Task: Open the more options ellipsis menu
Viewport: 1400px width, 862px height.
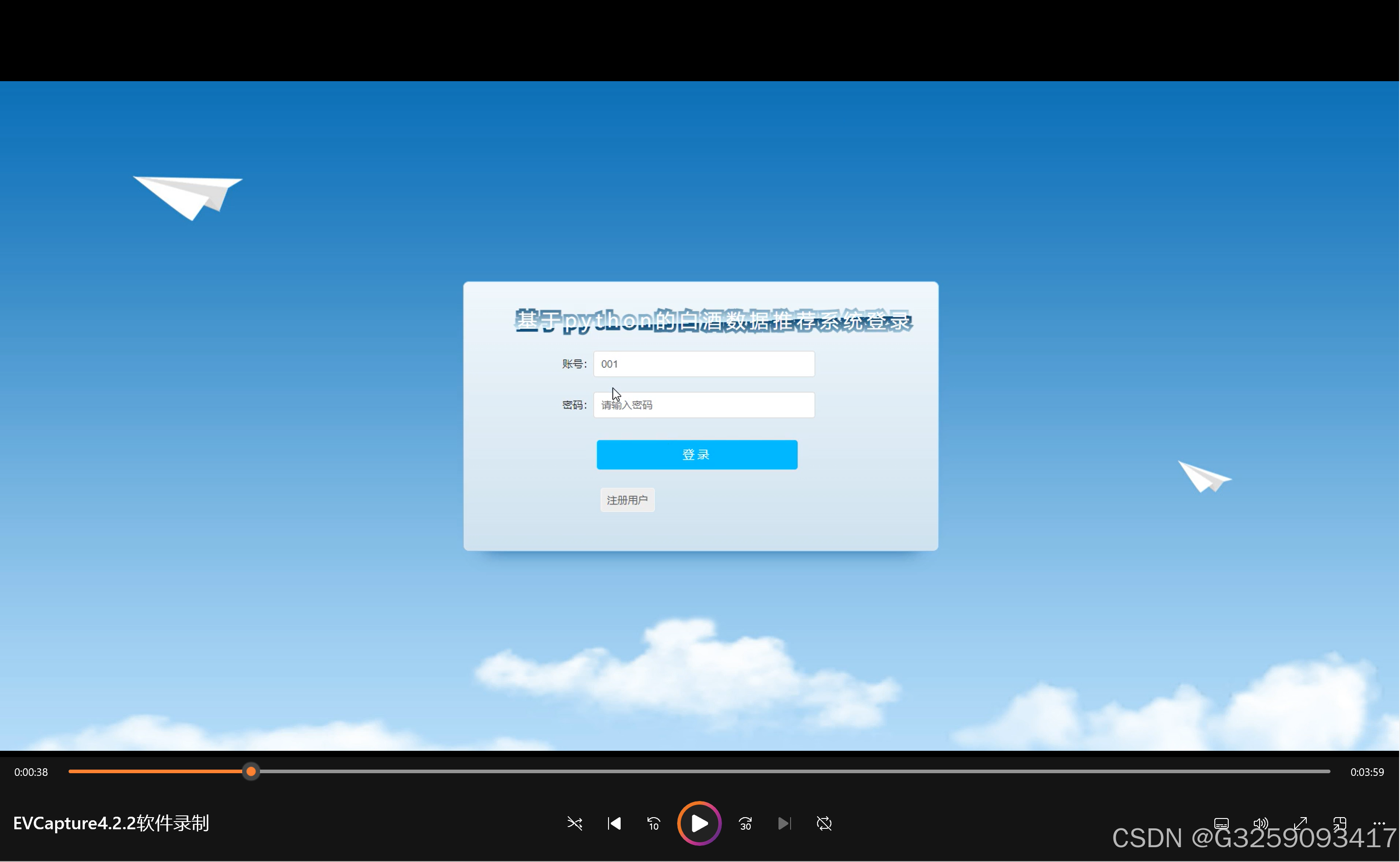Action: click(x=1379, y=823)
